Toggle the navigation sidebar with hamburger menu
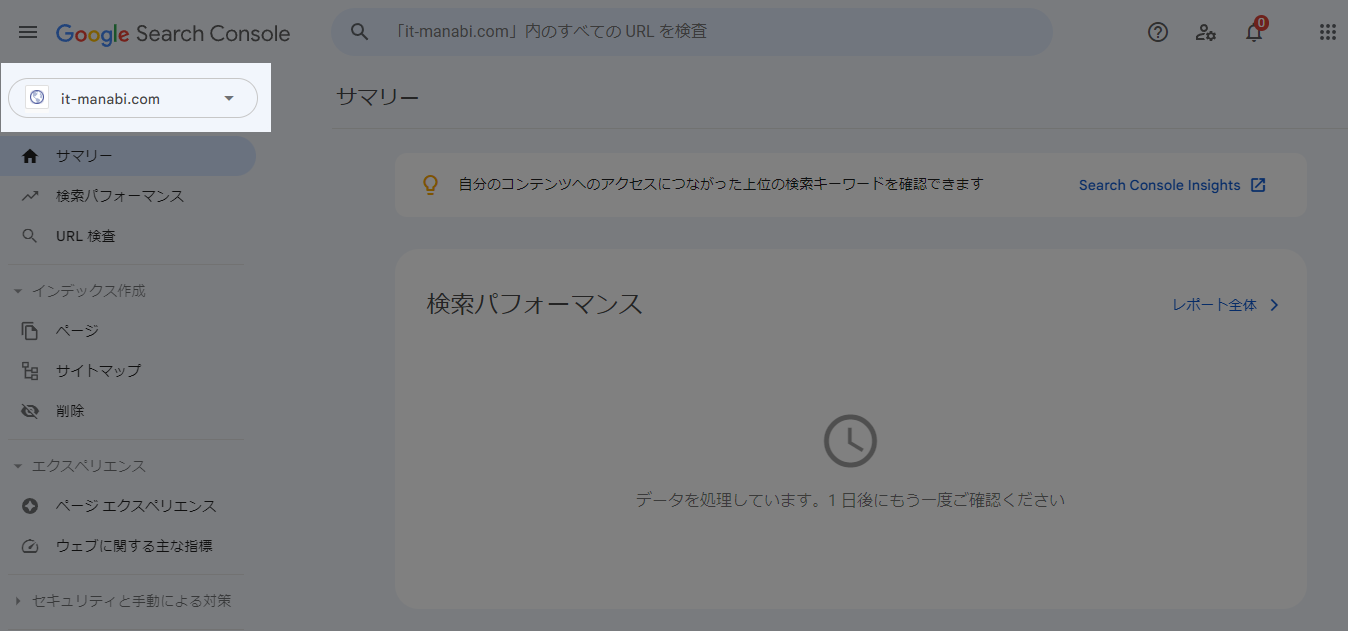The height and width of the screenshot is (631, 1348). 27,31
